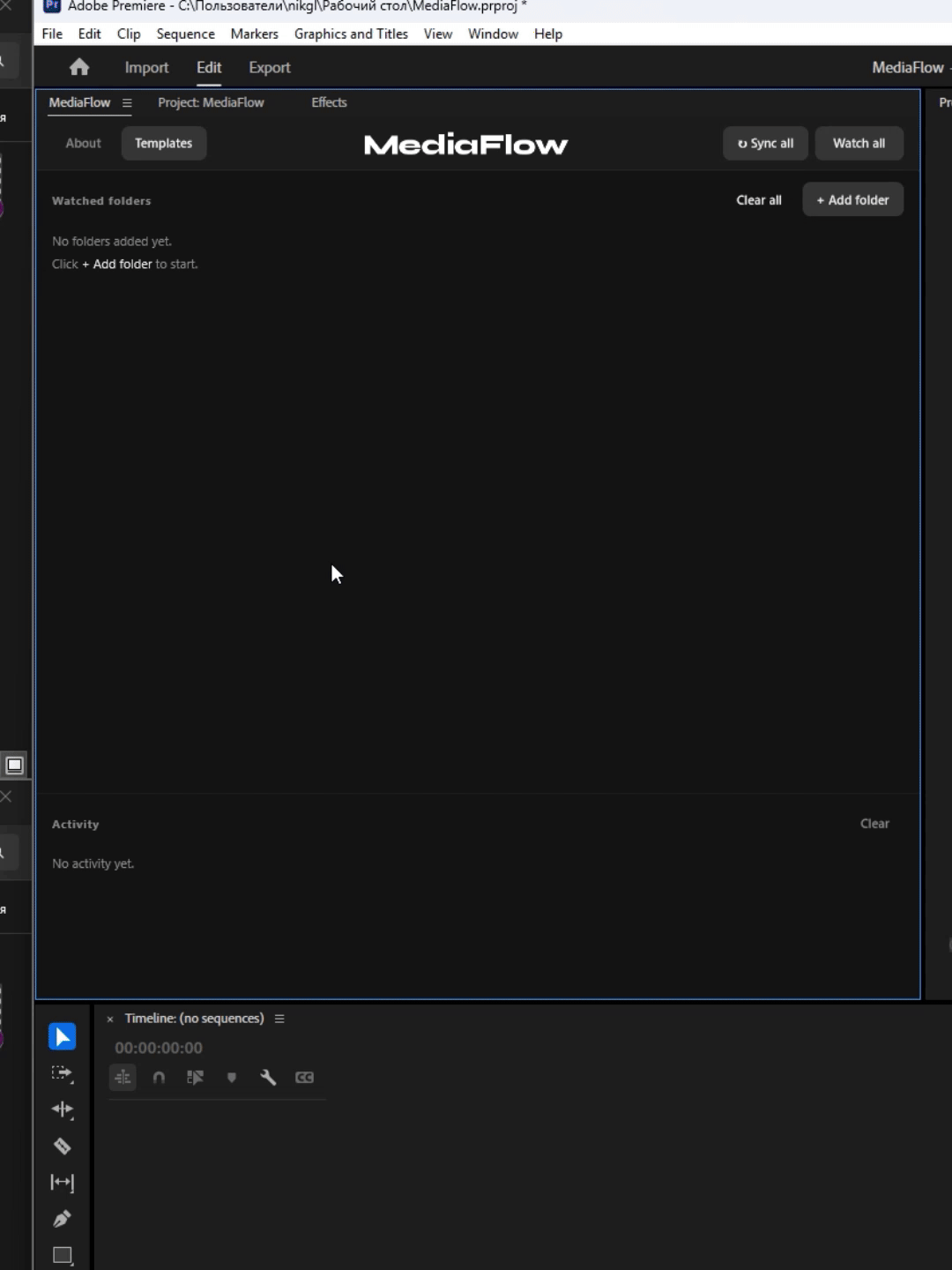Open the Markers menu
Screen dimensions: 952x1270
[254, 34]
